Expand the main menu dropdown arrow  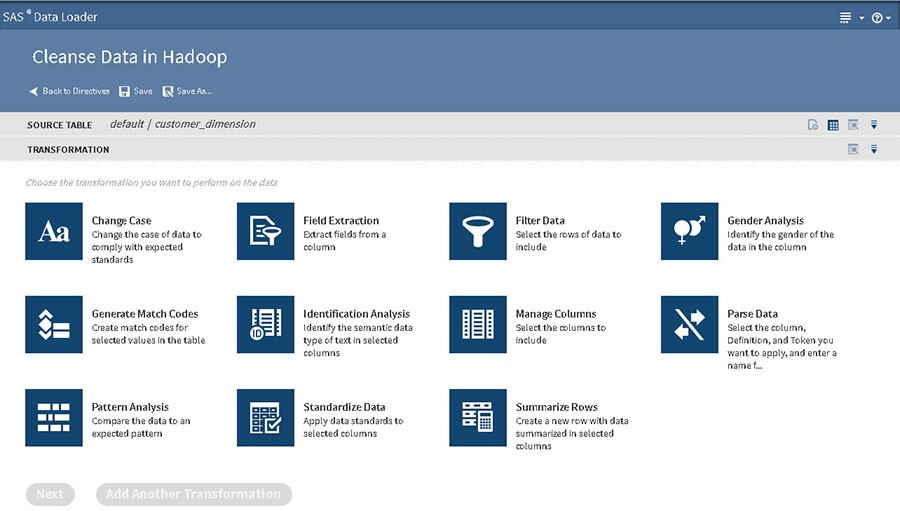(x=862, y=18)
